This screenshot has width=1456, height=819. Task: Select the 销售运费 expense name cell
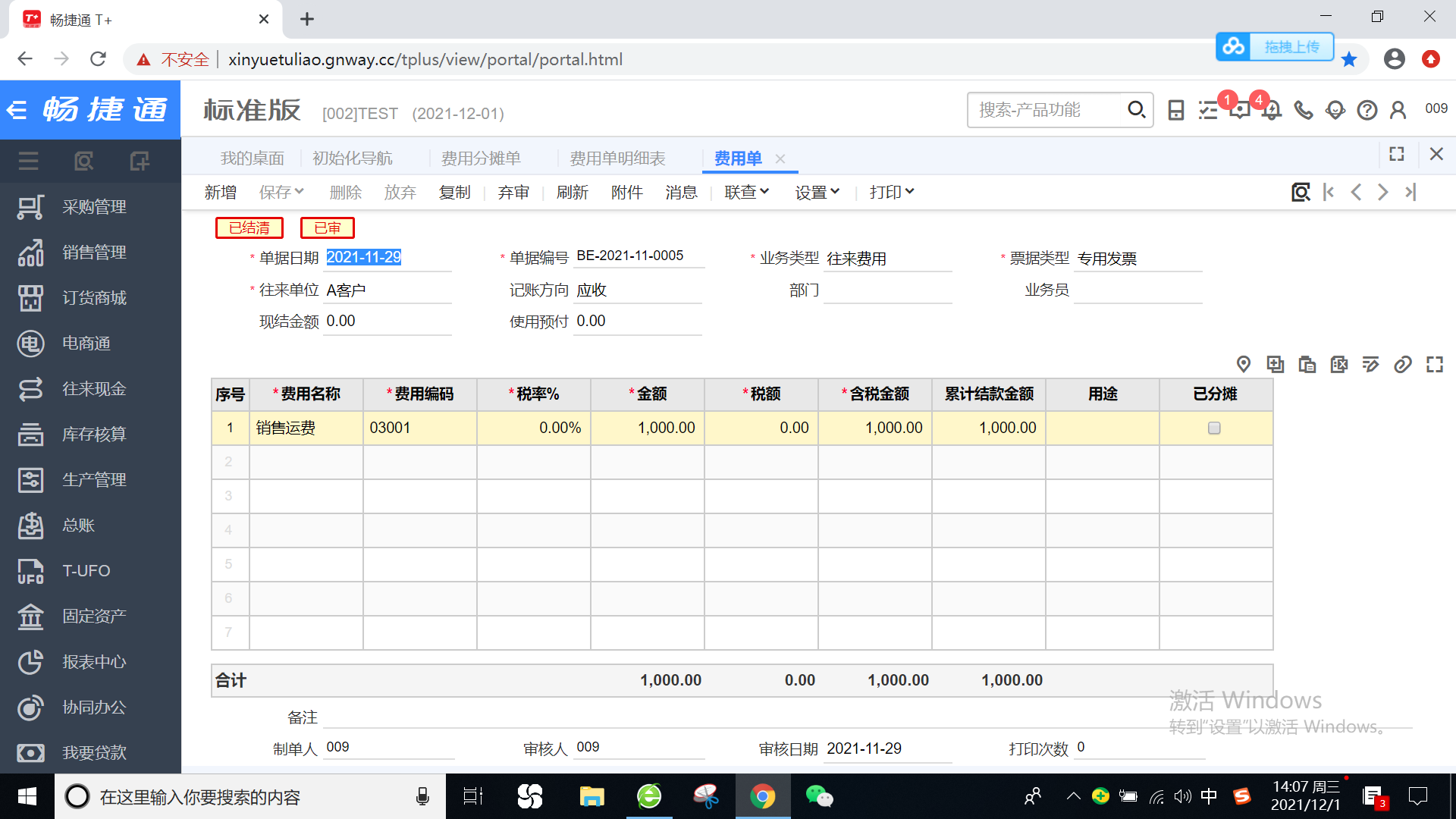pos(306,428)
